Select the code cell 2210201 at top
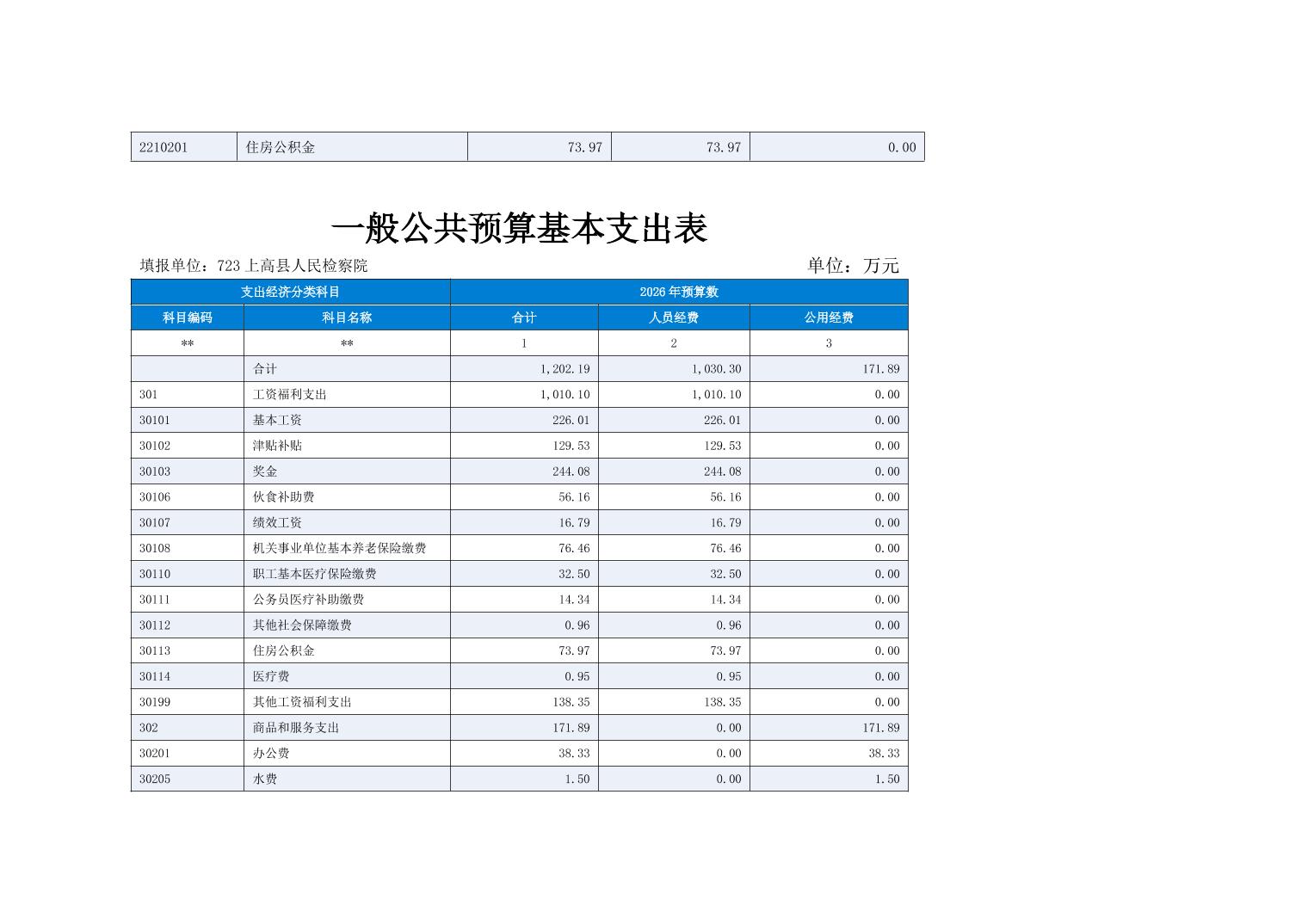Image resolution: width=1308 pixels, height=924 pixels. click(163, 147)
